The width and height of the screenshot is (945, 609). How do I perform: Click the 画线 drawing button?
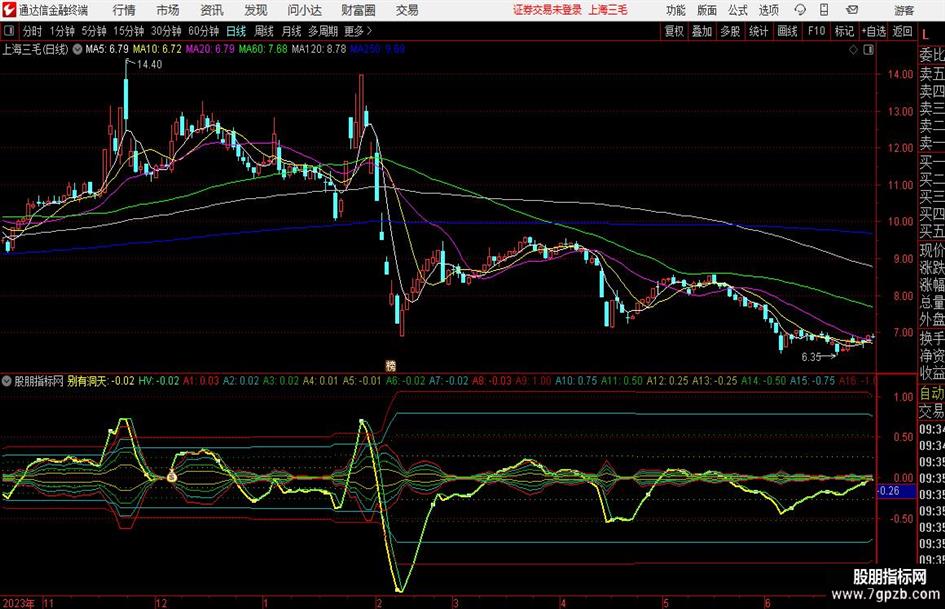787,31
